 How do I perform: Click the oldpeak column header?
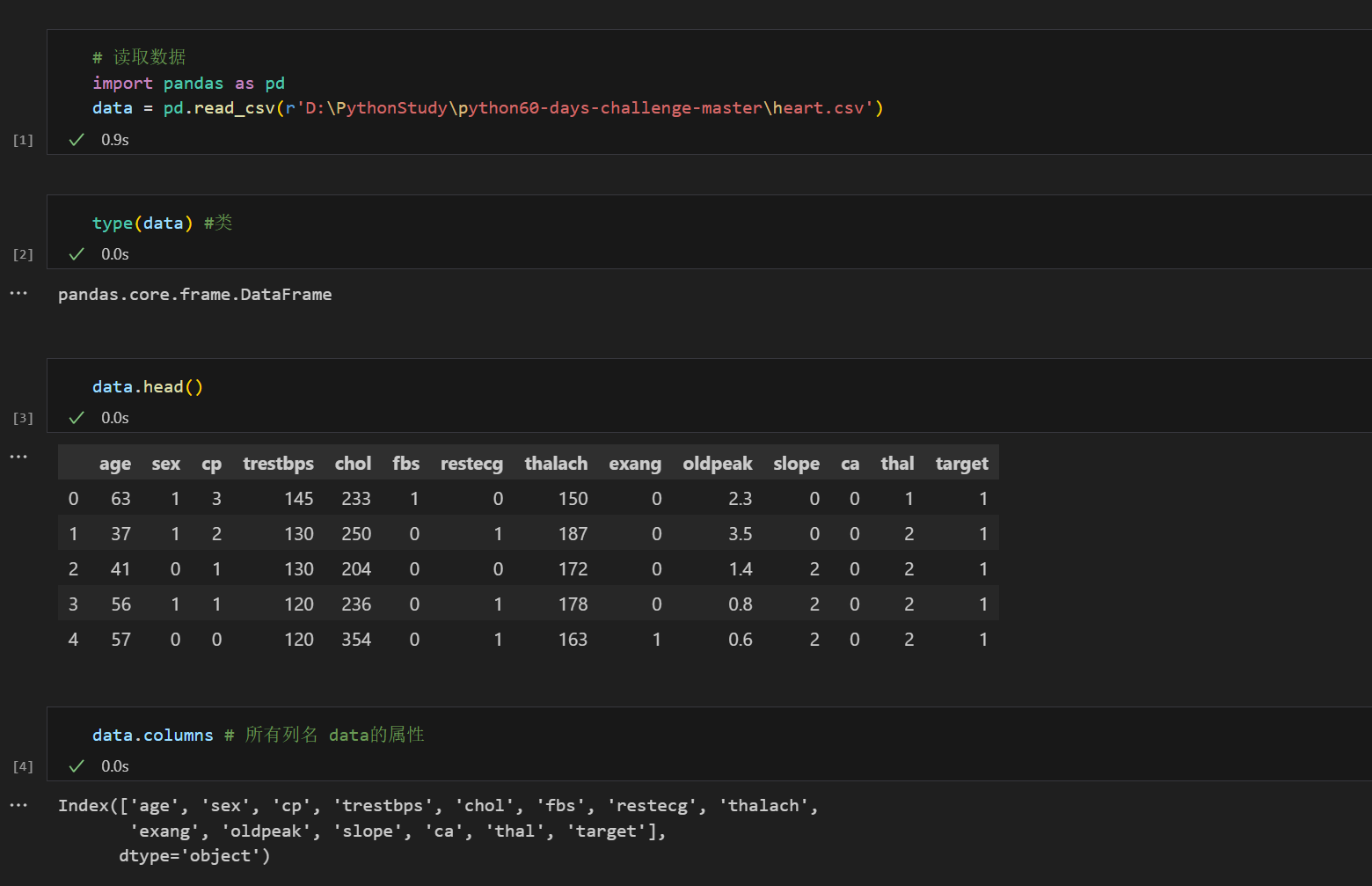point(718,464)
